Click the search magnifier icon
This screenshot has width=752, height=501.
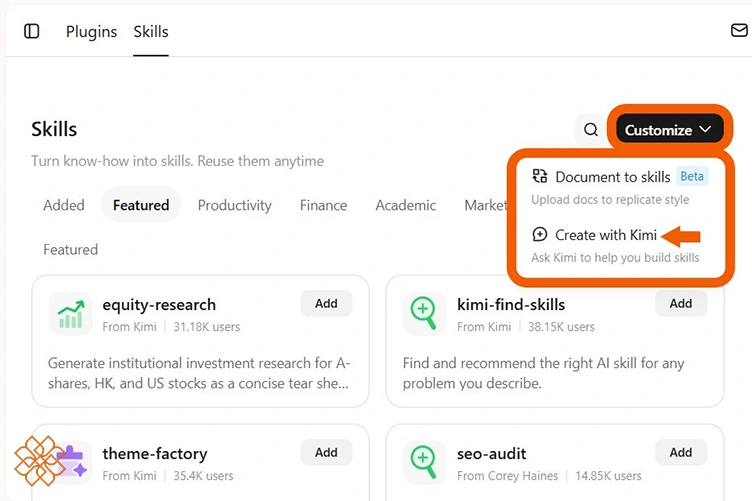point(591,129)
